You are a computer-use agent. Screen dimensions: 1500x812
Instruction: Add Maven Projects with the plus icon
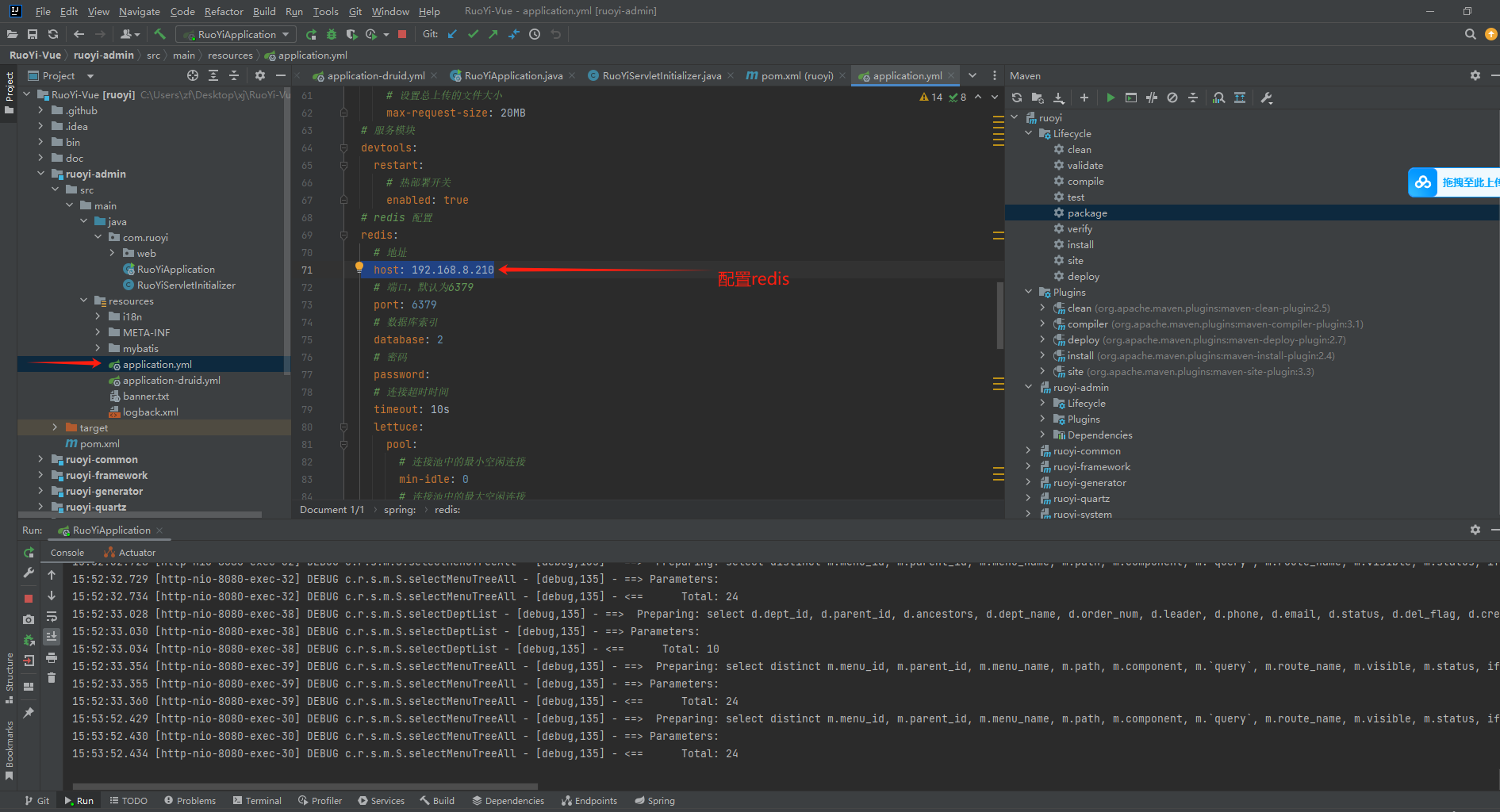(x=1084, y=98)
